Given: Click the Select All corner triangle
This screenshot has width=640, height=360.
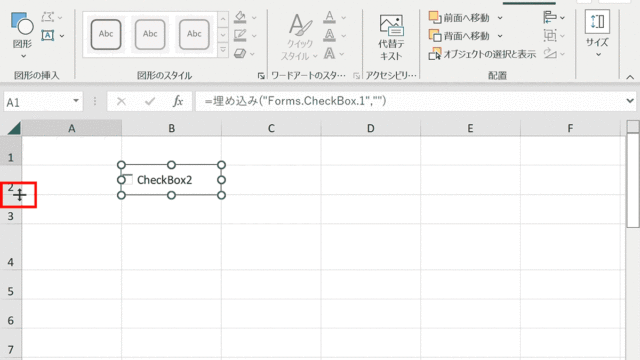Looking at the screenshot, I should [13, 129].
